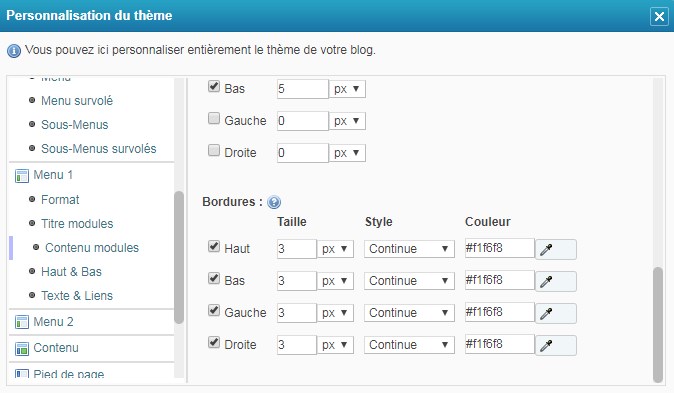The image size is (674, 393).
Task: Open the px unit dropdown for Bas border
Action: coord(335,281)
